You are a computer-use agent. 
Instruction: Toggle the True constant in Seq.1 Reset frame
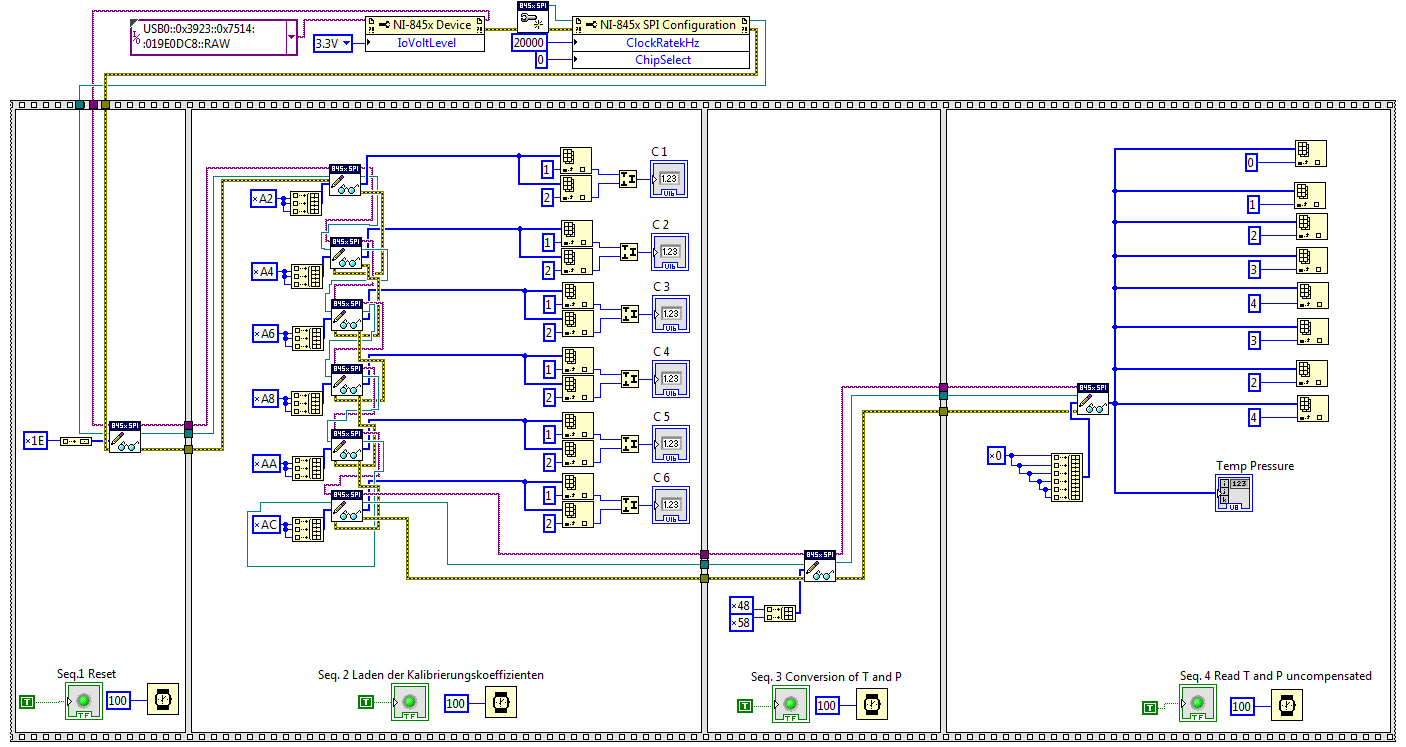[27, 702]
